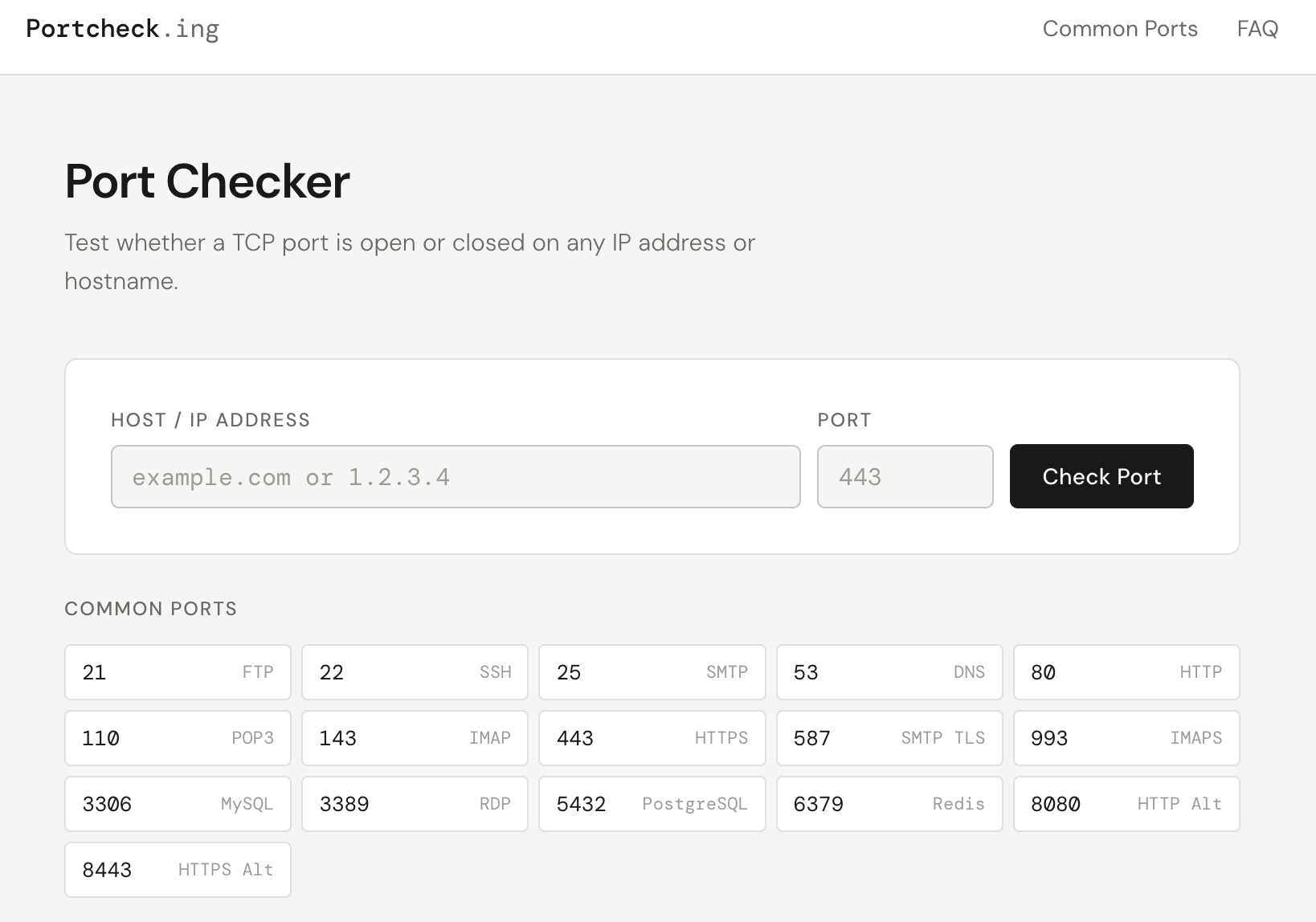Select the port 993 IMAPS preset
The width and height of the screenshot is (1316, 922).
[x=1126, y=738]
